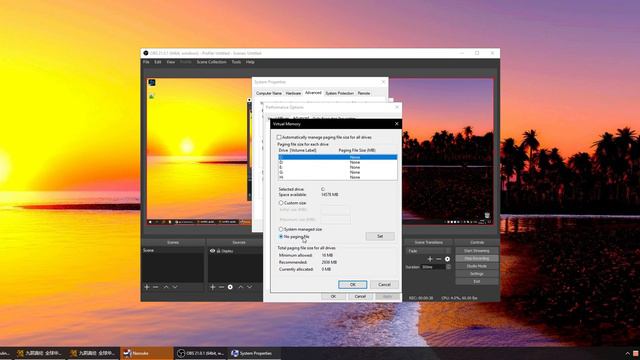Switch to Hardware tab in System Properties

(x=293, y=93)
